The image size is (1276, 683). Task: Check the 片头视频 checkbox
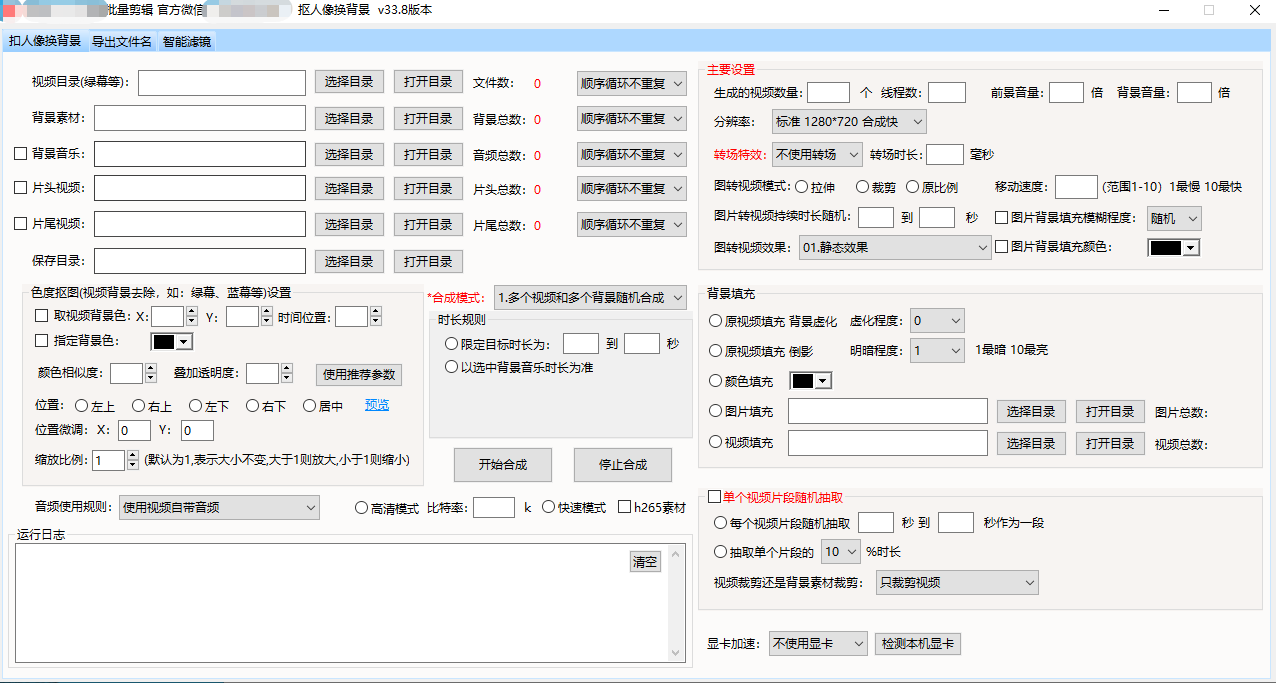[x=20, y=188]
